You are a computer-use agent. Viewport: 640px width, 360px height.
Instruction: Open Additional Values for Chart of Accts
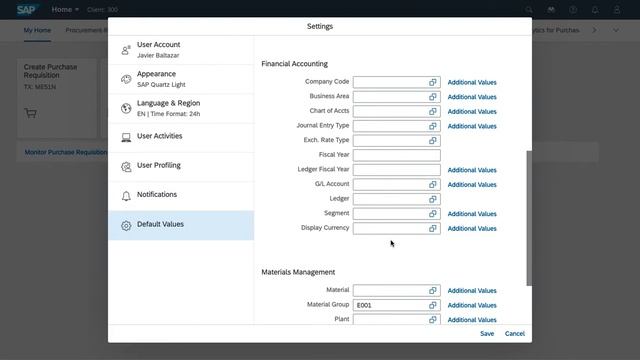click(x=472, y=111)
